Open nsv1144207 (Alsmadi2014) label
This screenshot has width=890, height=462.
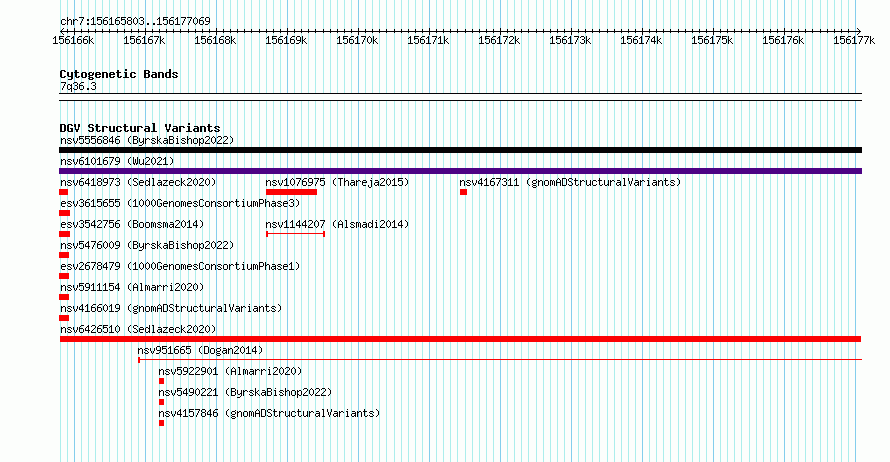[337, 224]
